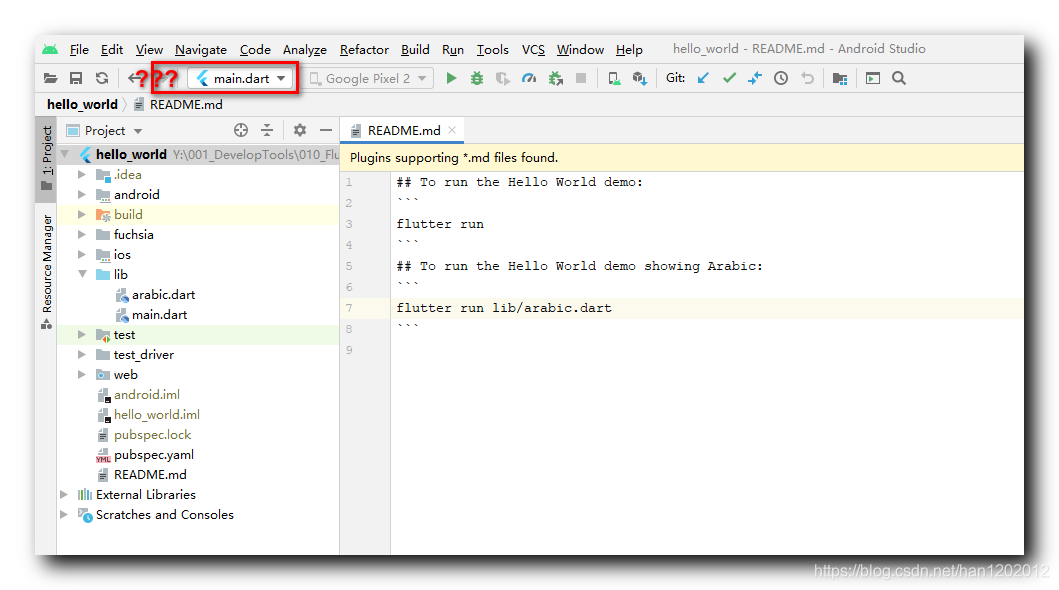This screenshot has width=1059, height=590.
Task: Click Git Compare with Branch icon
Action: (x=755, y=78)
